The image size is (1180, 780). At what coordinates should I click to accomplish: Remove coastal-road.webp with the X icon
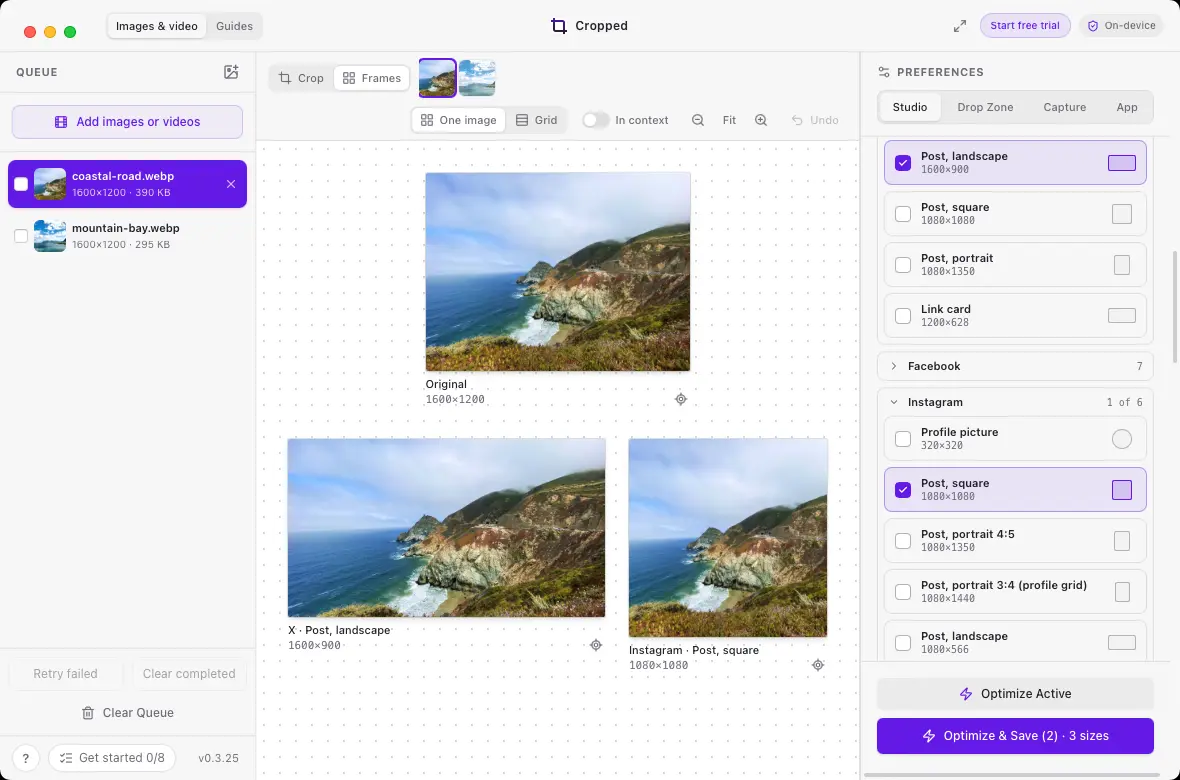coord(231,184)
